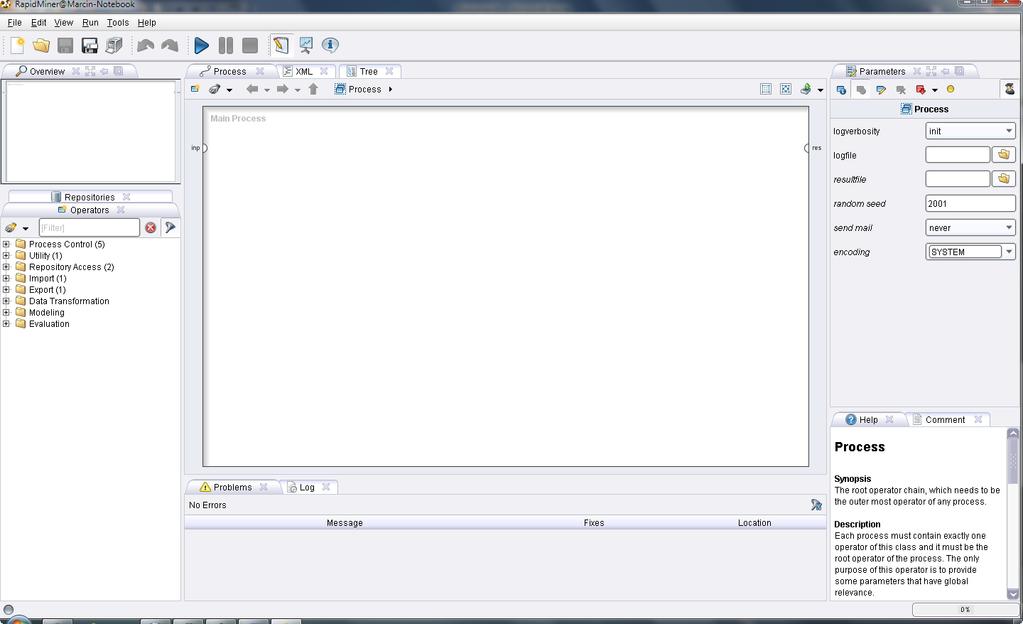
Task: Pause the running process
Action: click(226, 45)
